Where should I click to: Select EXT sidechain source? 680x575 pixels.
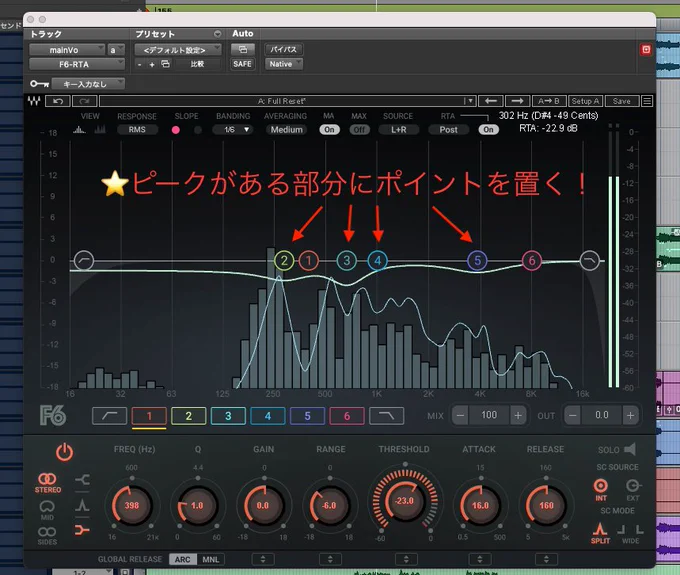tap(633, 490)
